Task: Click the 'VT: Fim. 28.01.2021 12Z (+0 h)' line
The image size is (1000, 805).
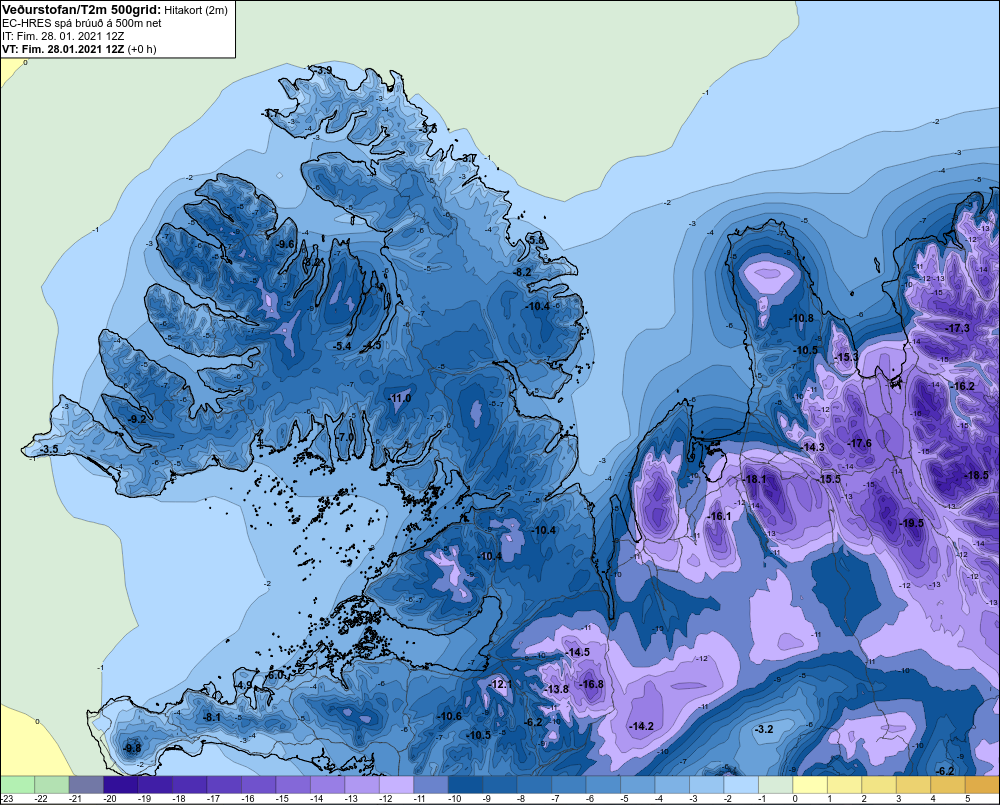Action: (79, 49)
